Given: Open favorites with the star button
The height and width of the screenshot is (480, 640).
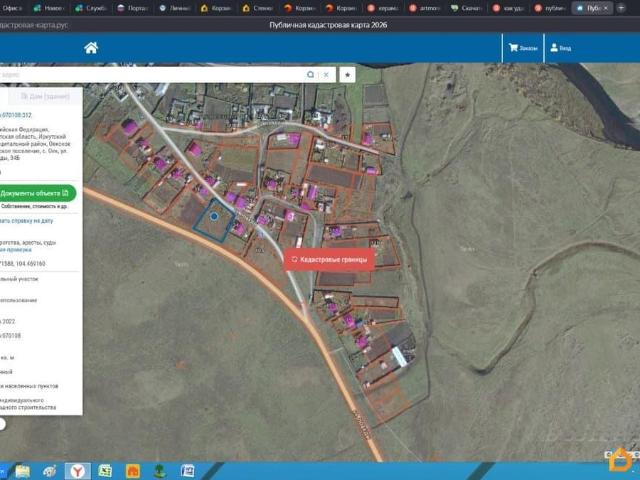Looking at the screenshot, I should coord(347,75).
